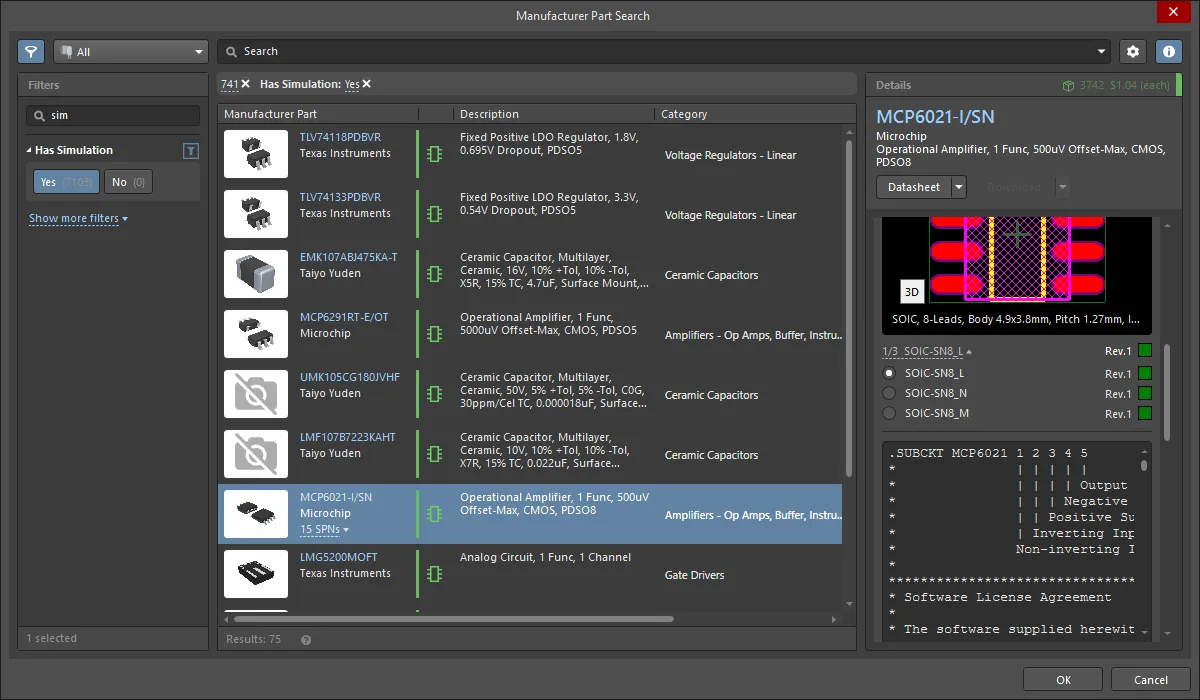This screenshot has height=700, width=1200.
Task: Remove the 741 search filter tag
Action: point(246,84)
